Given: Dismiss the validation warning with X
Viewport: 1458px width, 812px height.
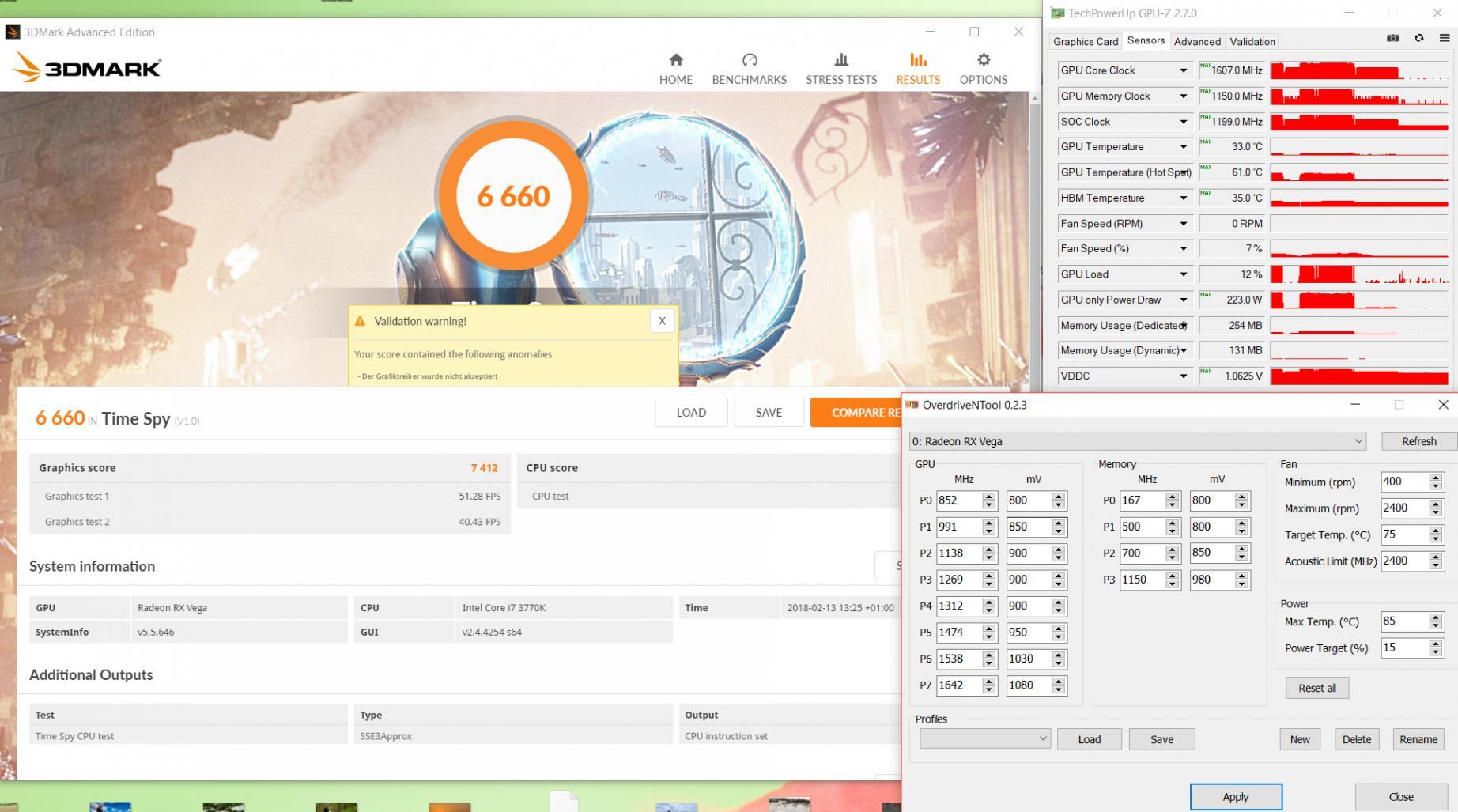Looking at the screenshot, I should [662, 320].
